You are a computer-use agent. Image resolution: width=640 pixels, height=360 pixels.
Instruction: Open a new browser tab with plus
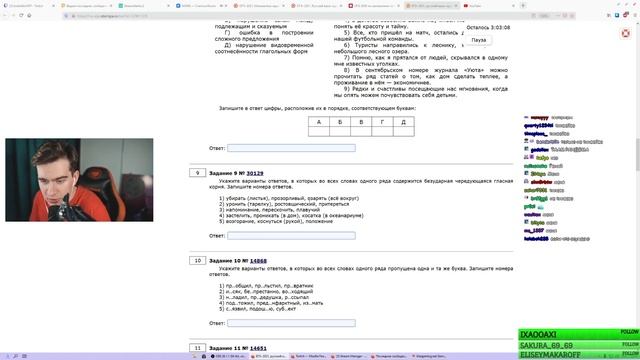(x=523, y=6)
